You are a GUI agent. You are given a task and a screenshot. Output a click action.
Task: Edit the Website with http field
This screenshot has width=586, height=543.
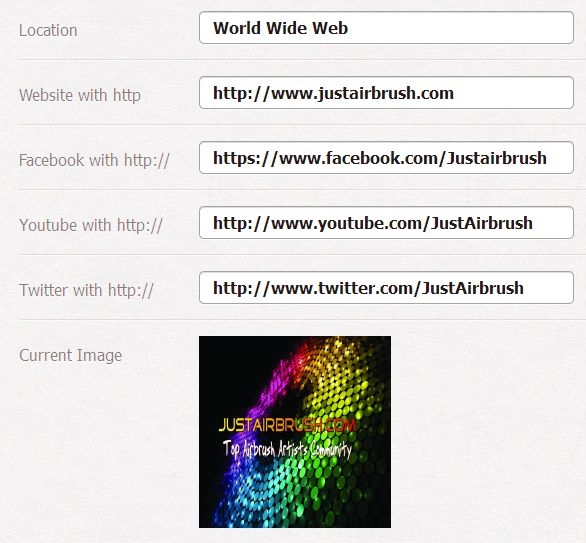click(386, 93)
